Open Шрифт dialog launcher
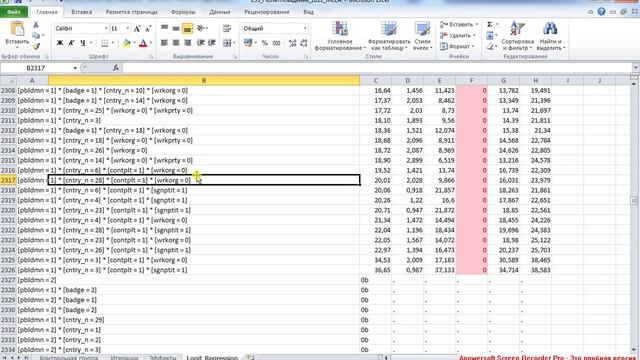Image resolution: width=640 pixels, height=360 pixels. pyautogui.click(x=151, y=57)
